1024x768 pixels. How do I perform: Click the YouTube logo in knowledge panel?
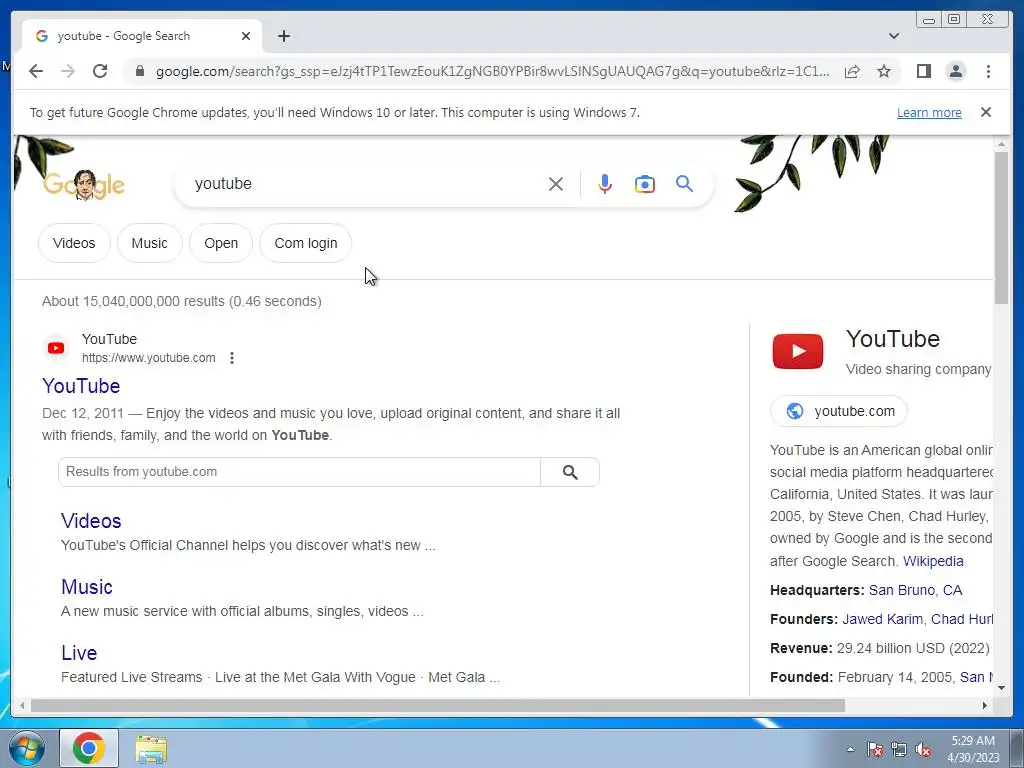(797, 351)
